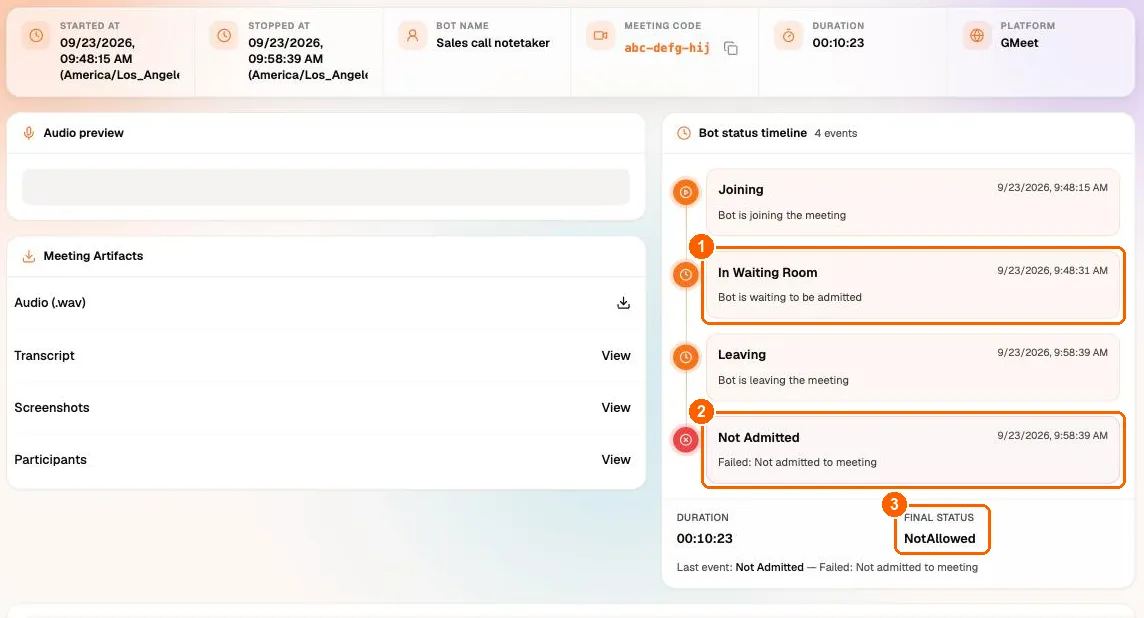The width and height of the screenshot is (1144, 618).
Task: Select the started at '09:48:15 AM' time
Action: pyautogui.click(x=96, y=59)
